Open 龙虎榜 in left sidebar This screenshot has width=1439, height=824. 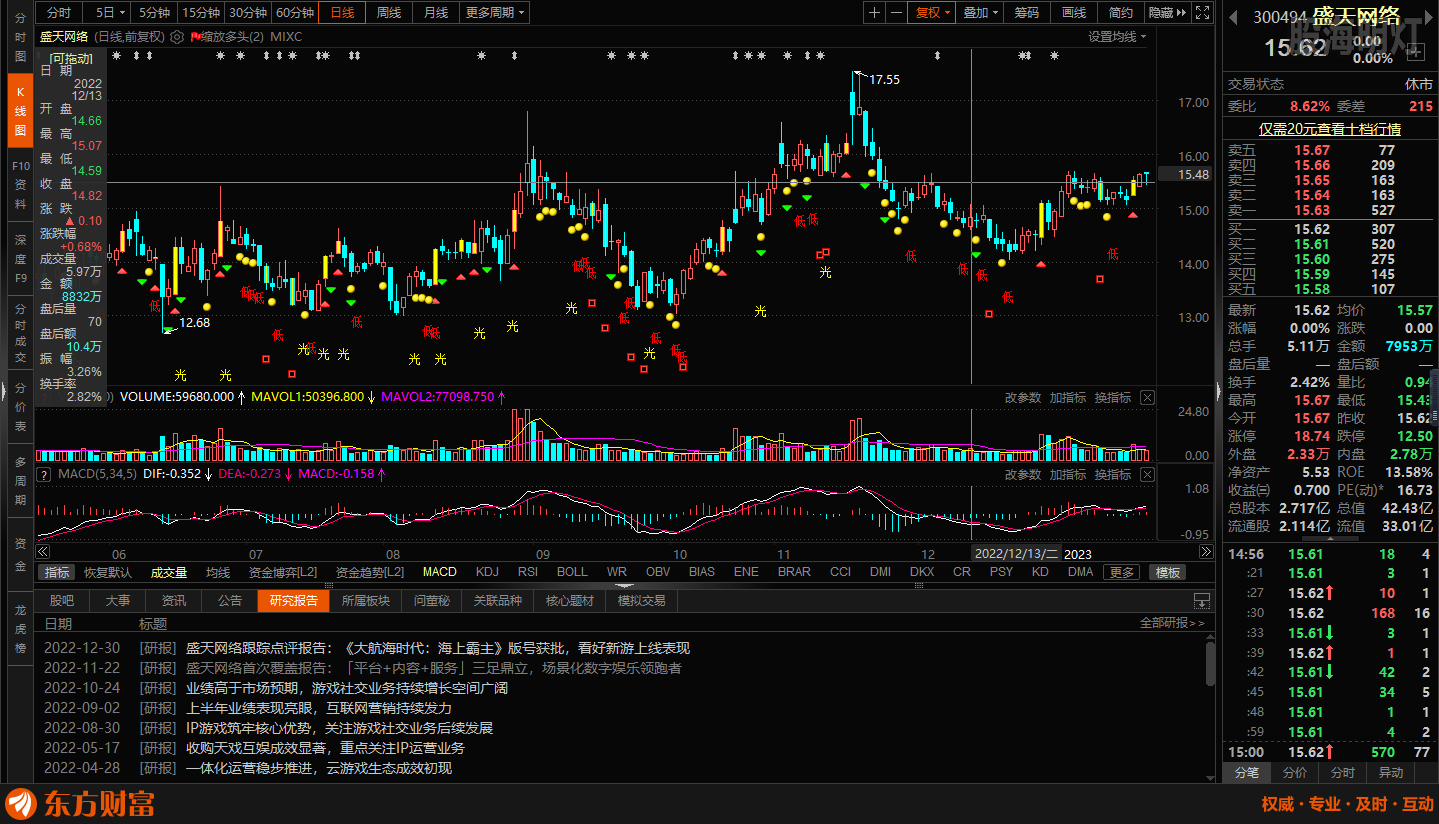click(x=20, y=629)
